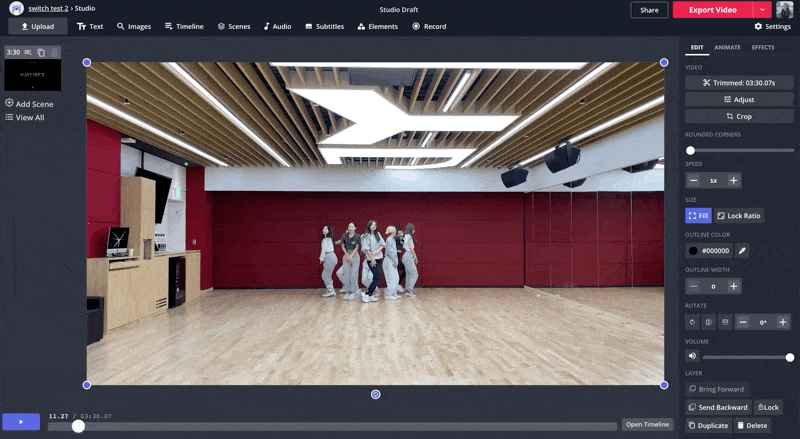Viewport: 800px width, 439px height.
Task: Select the Fill size option
Action: click(698, 215)
